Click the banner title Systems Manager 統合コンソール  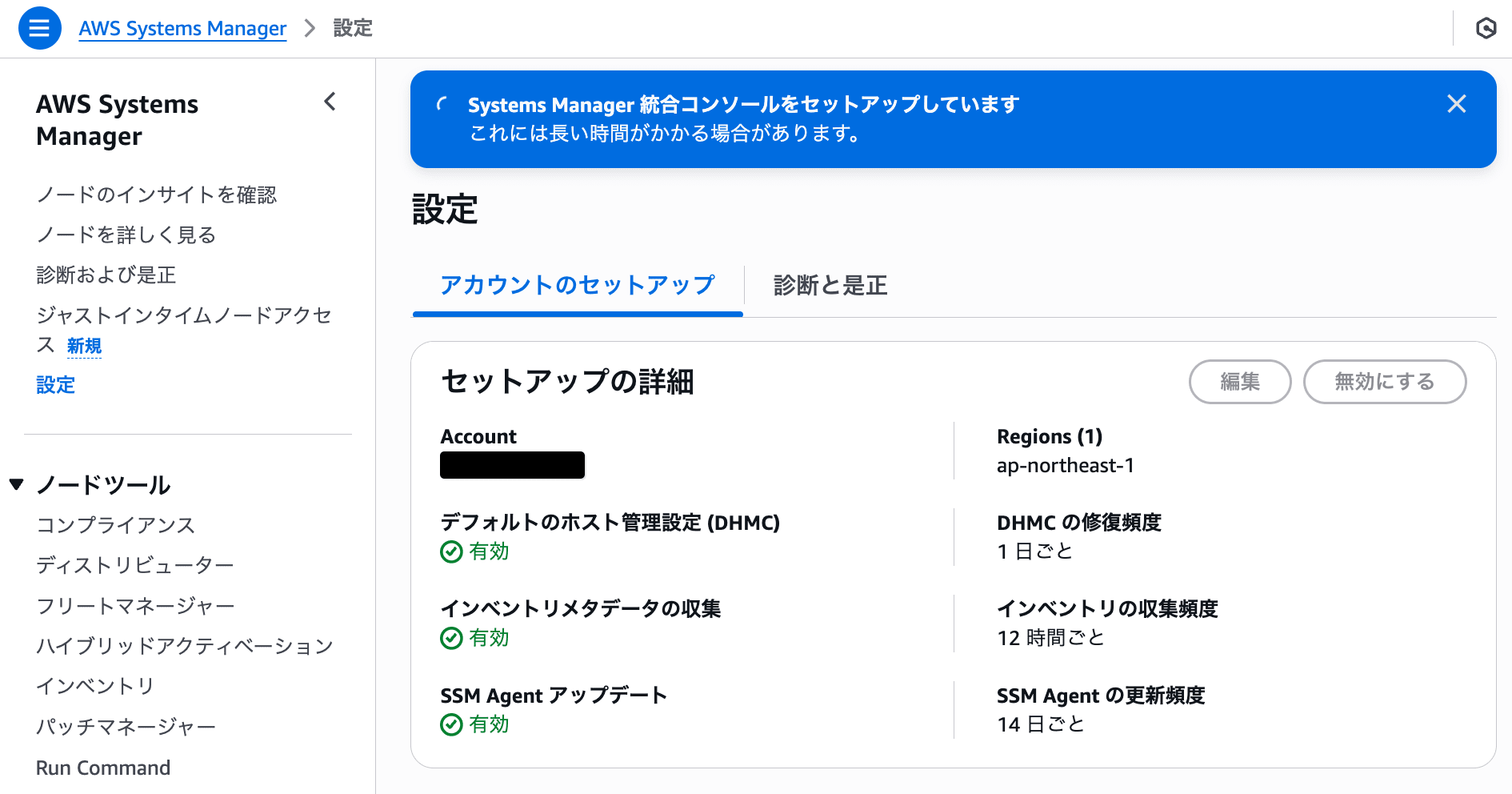(x=744, y=105)
